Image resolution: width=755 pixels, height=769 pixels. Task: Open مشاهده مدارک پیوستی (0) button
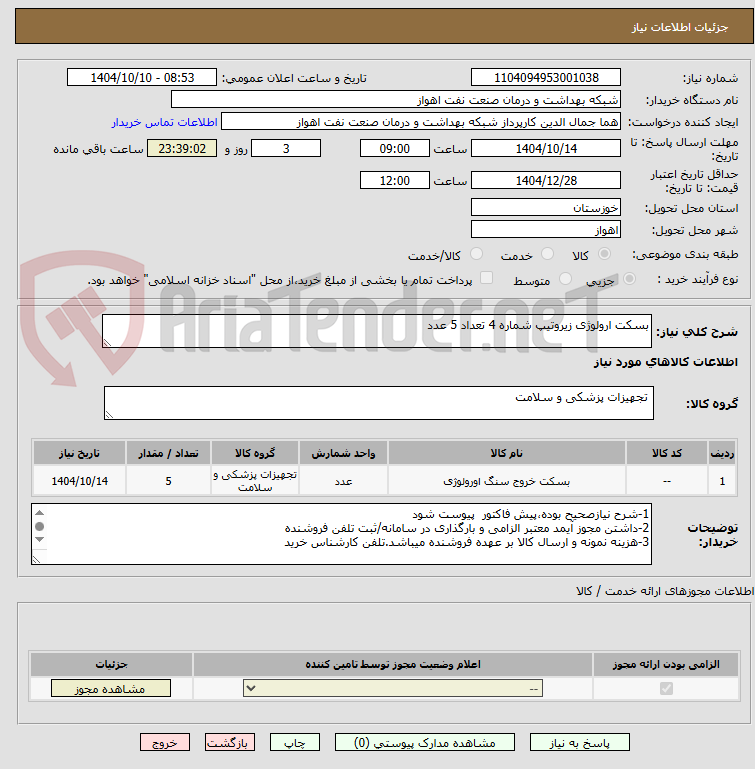pyautogui.click(x=425, y=743)
